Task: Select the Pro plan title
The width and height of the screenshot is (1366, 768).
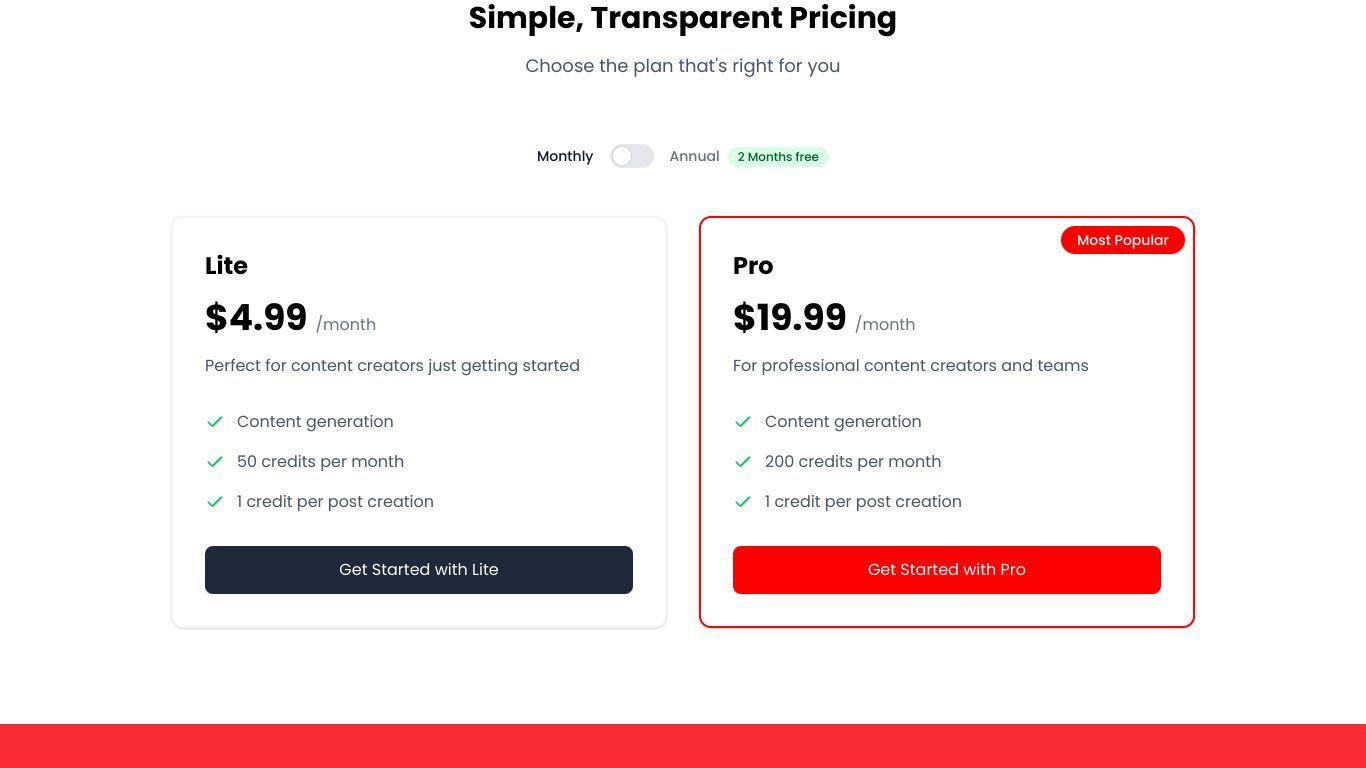Action: tap(753, 266)
